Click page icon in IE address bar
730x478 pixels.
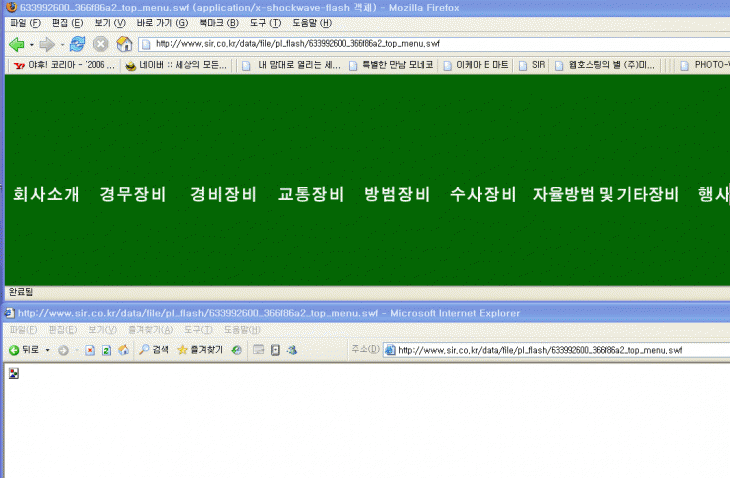tap(390, 350)
